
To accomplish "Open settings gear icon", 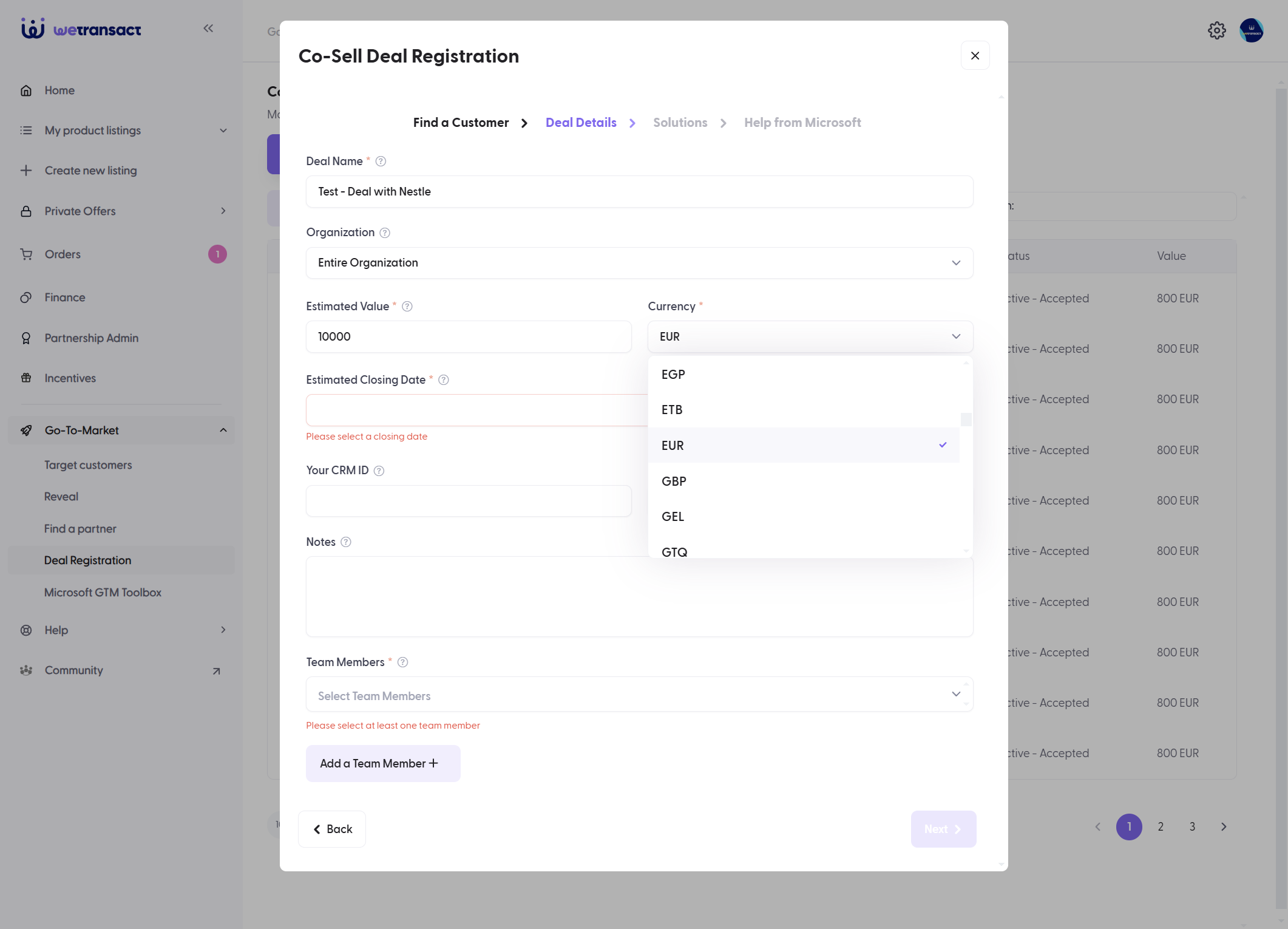I will click(x=1216, y=30).
